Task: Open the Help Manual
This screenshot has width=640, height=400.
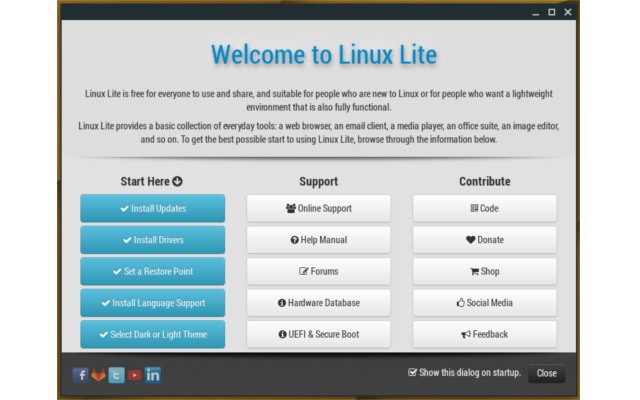Action: 318,240
